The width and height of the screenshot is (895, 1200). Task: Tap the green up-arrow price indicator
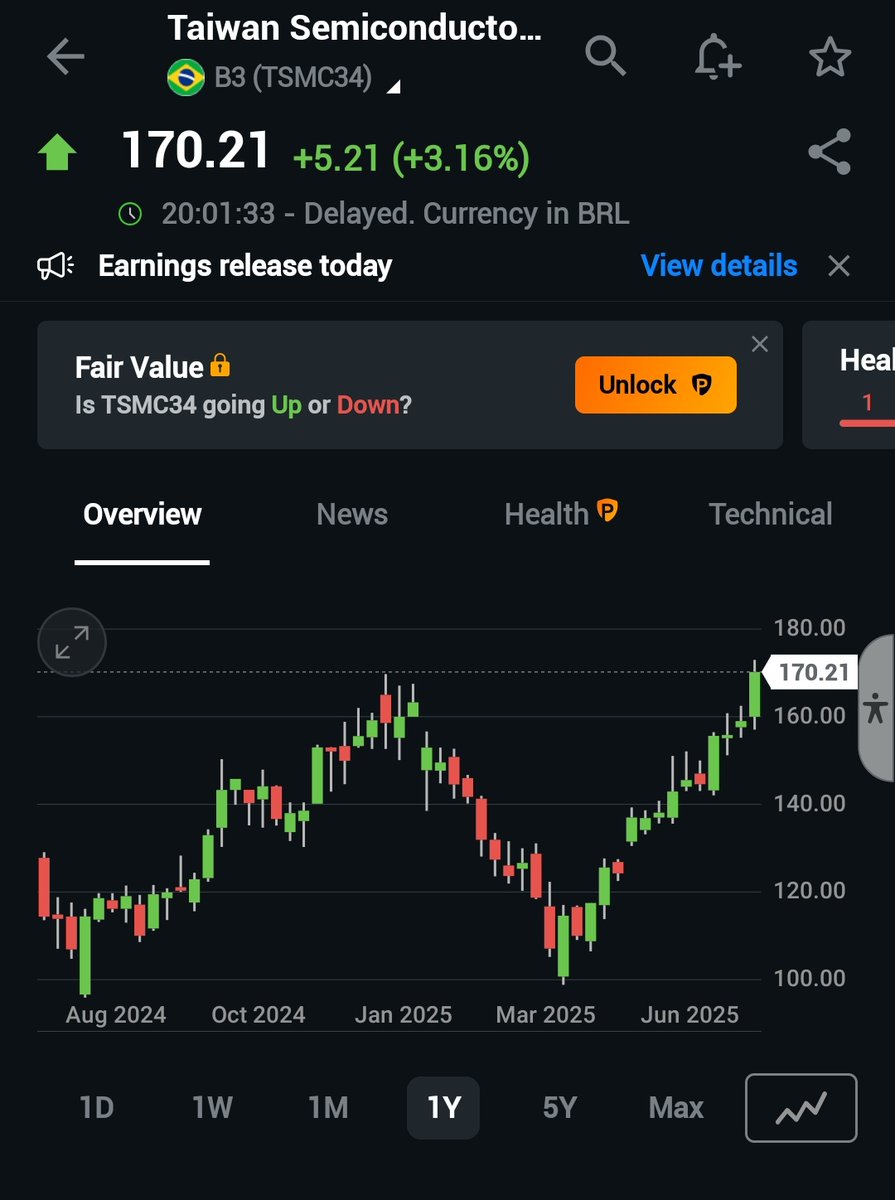click(57, 152)
